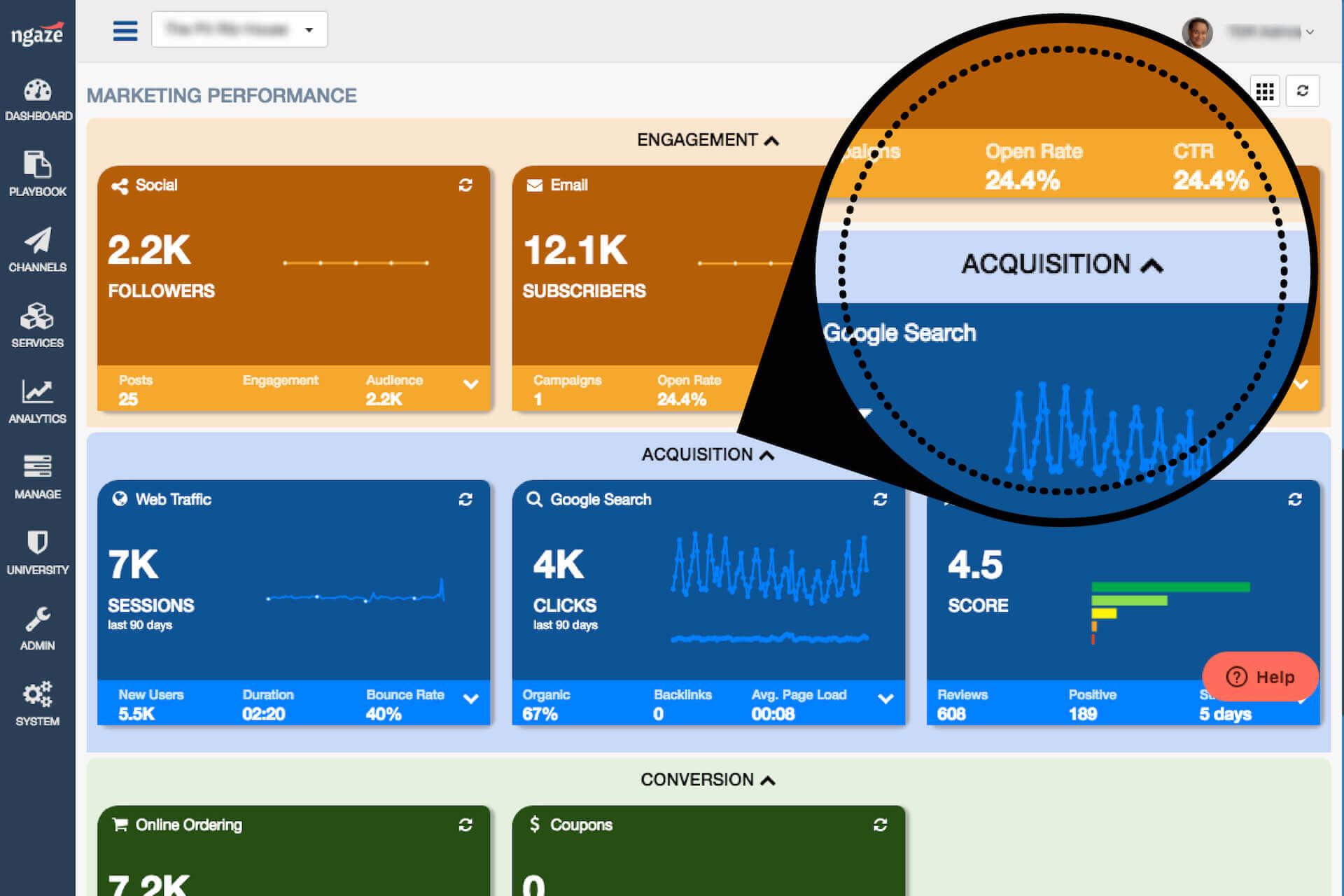Viewport: 1344px width, 896px height.
Task: Open the Manage section
Action: (x=38, y=476)
